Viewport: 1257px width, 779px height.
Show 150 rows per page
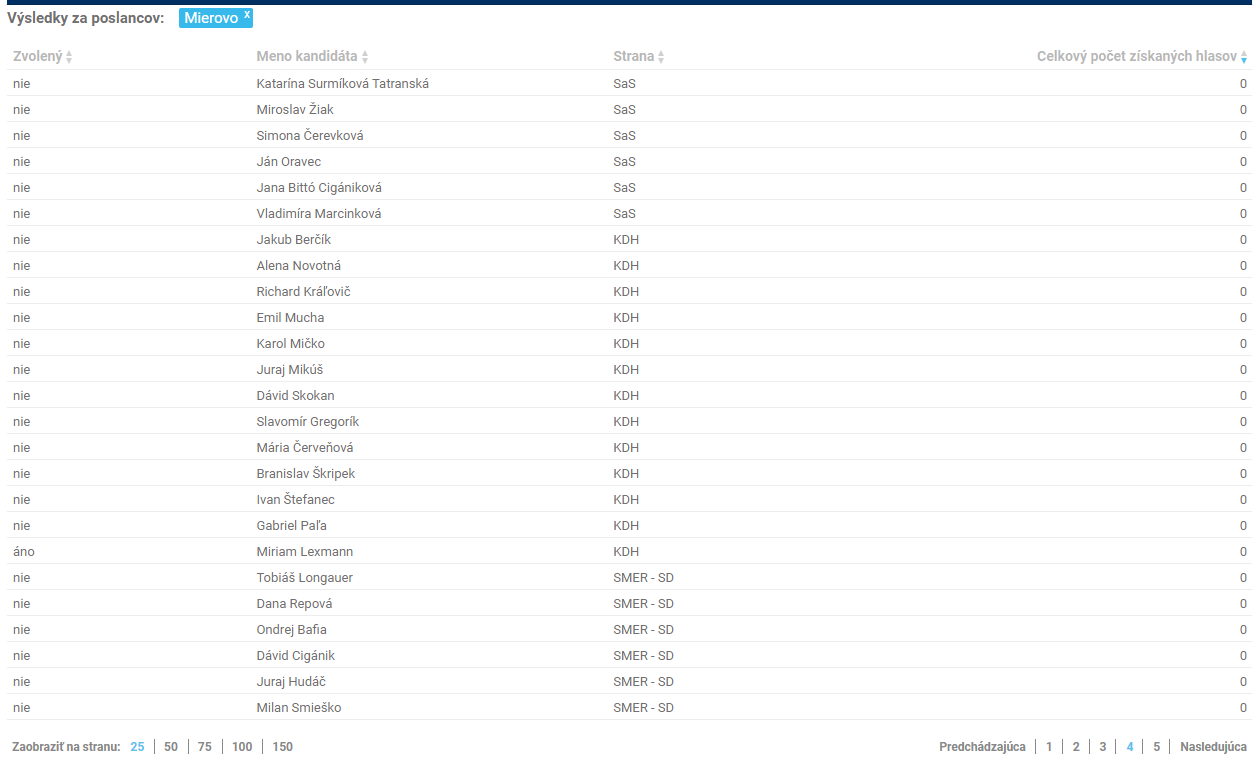tap(283, 747)
